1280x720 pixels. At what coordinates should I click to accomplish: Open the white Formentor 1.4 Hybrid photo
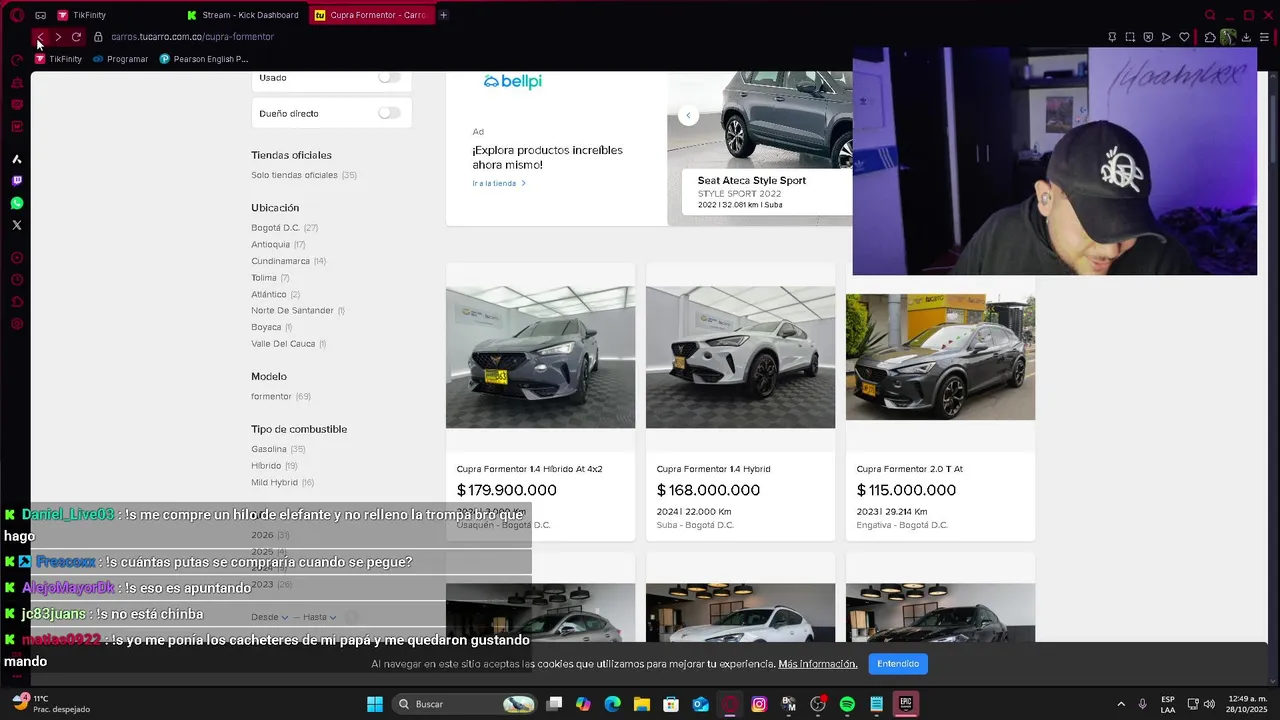(x=740, y=357)
